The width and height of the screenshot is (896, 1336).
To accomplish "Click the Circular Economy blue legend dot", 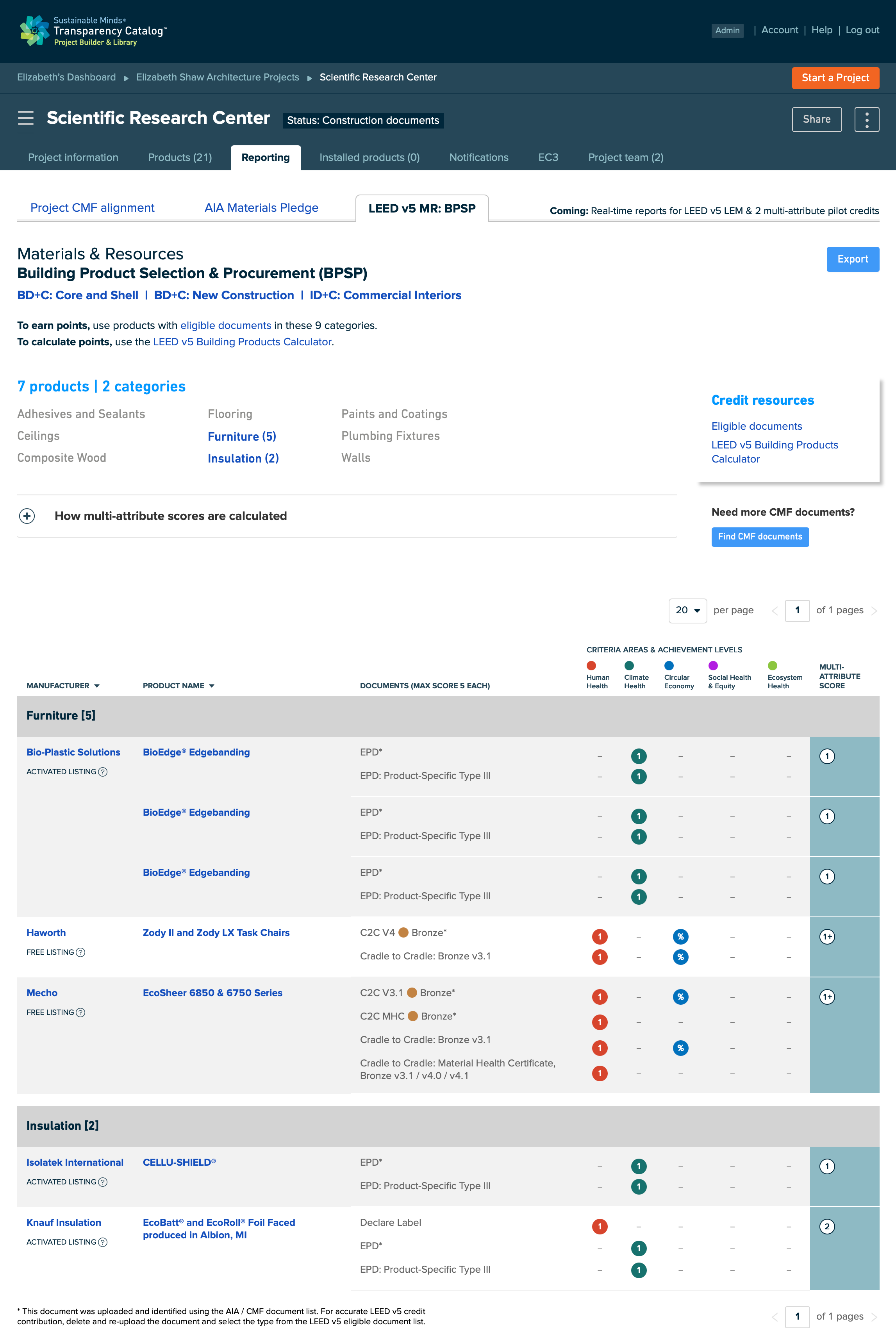I will coord(669,665).
